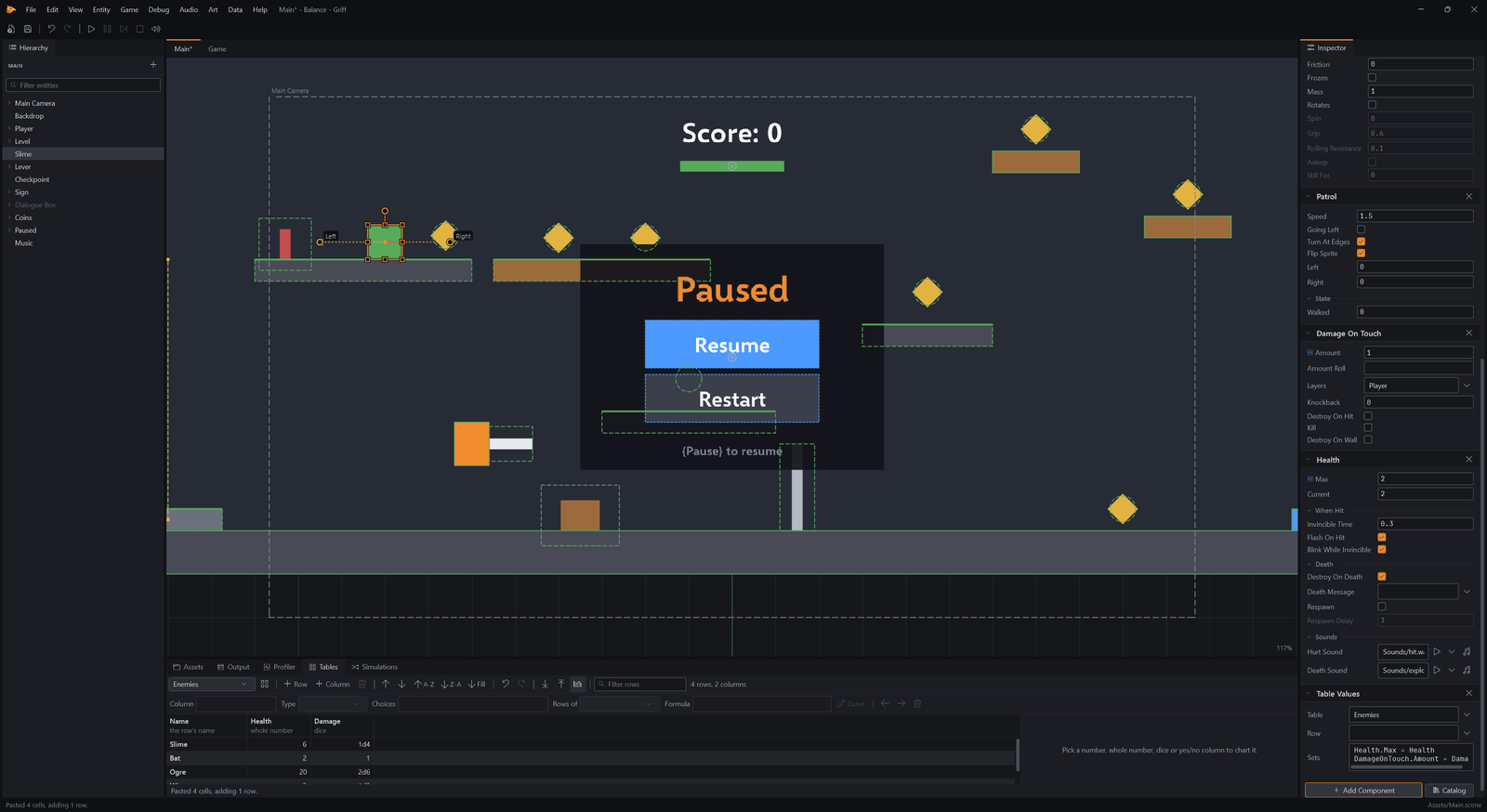The height and width of the screenshot is (812, 1487).
Task: Preview the Hurt Sound with its play icon
Action: (x=1437, y=651)
